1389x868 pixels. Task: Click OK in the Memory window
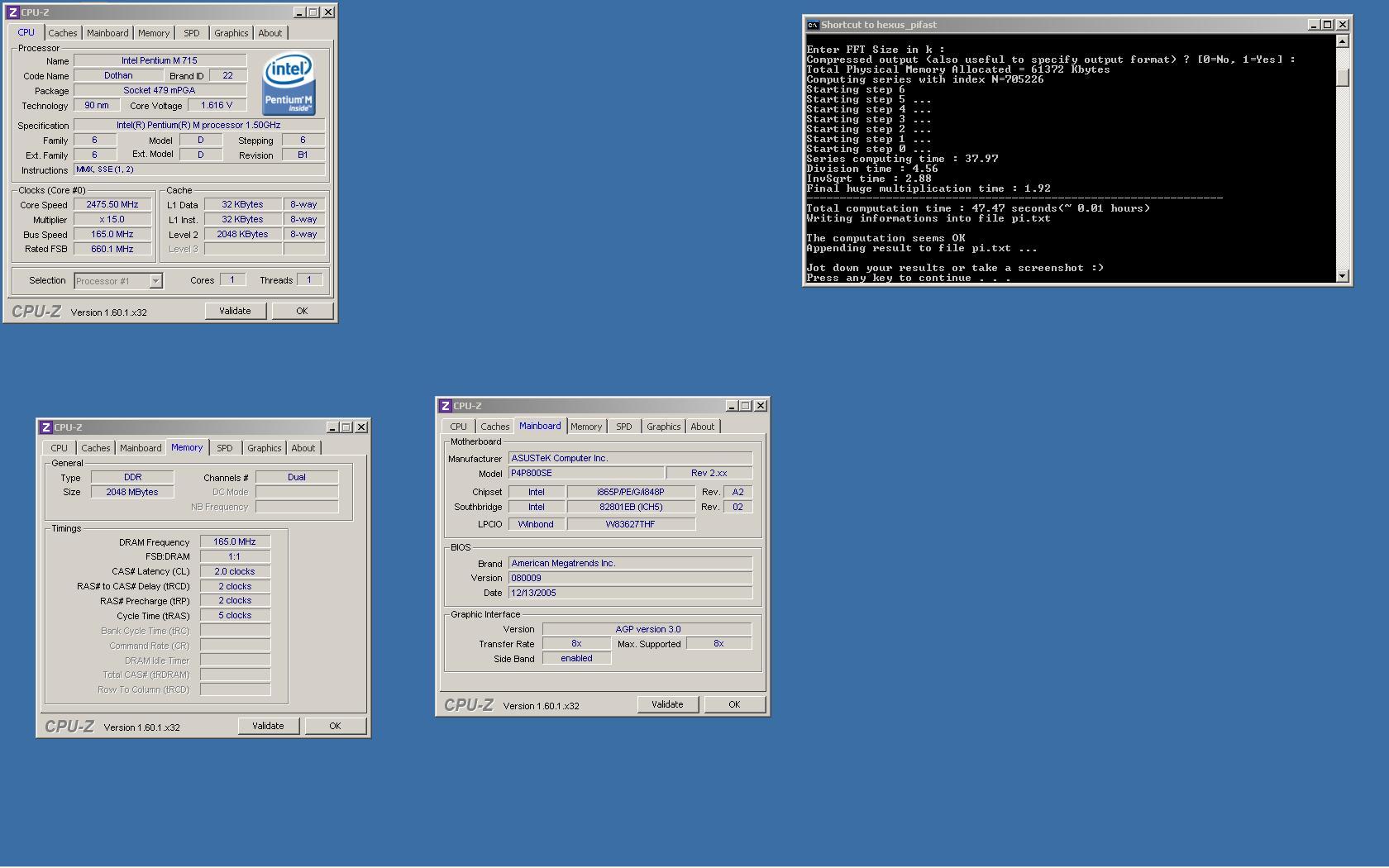(335, 726)
